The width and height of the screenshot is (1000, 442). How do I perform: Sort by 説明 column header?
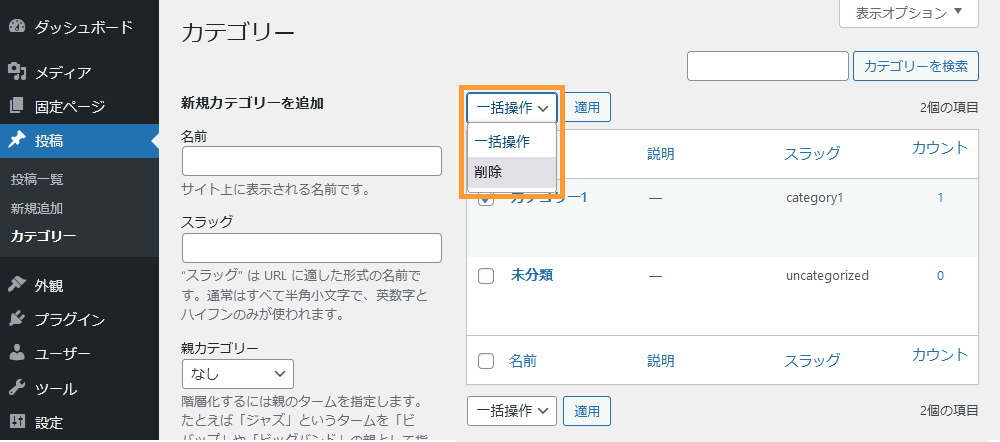pyautogui.click(x=661, y=153)
